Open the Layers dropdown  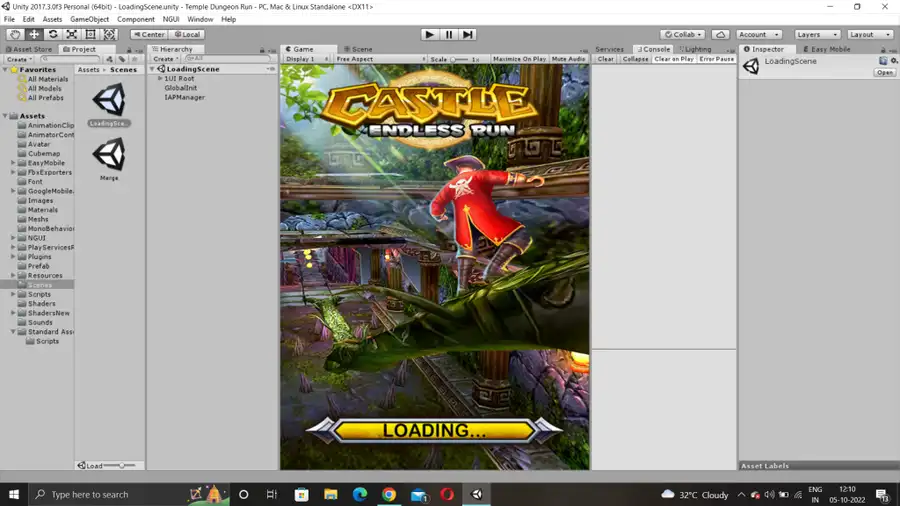[816, 34]
